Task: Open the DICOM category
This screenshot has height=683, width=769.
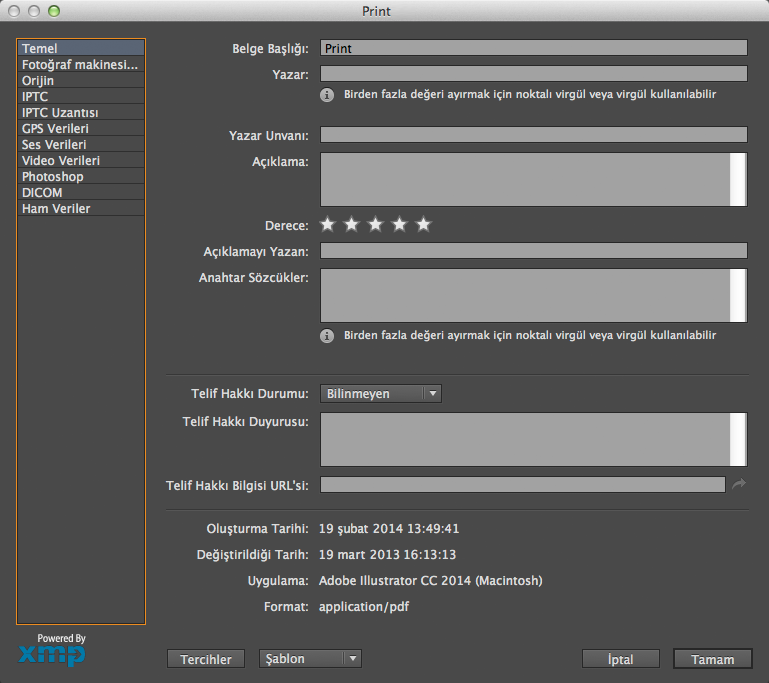Action: [81, 192]
